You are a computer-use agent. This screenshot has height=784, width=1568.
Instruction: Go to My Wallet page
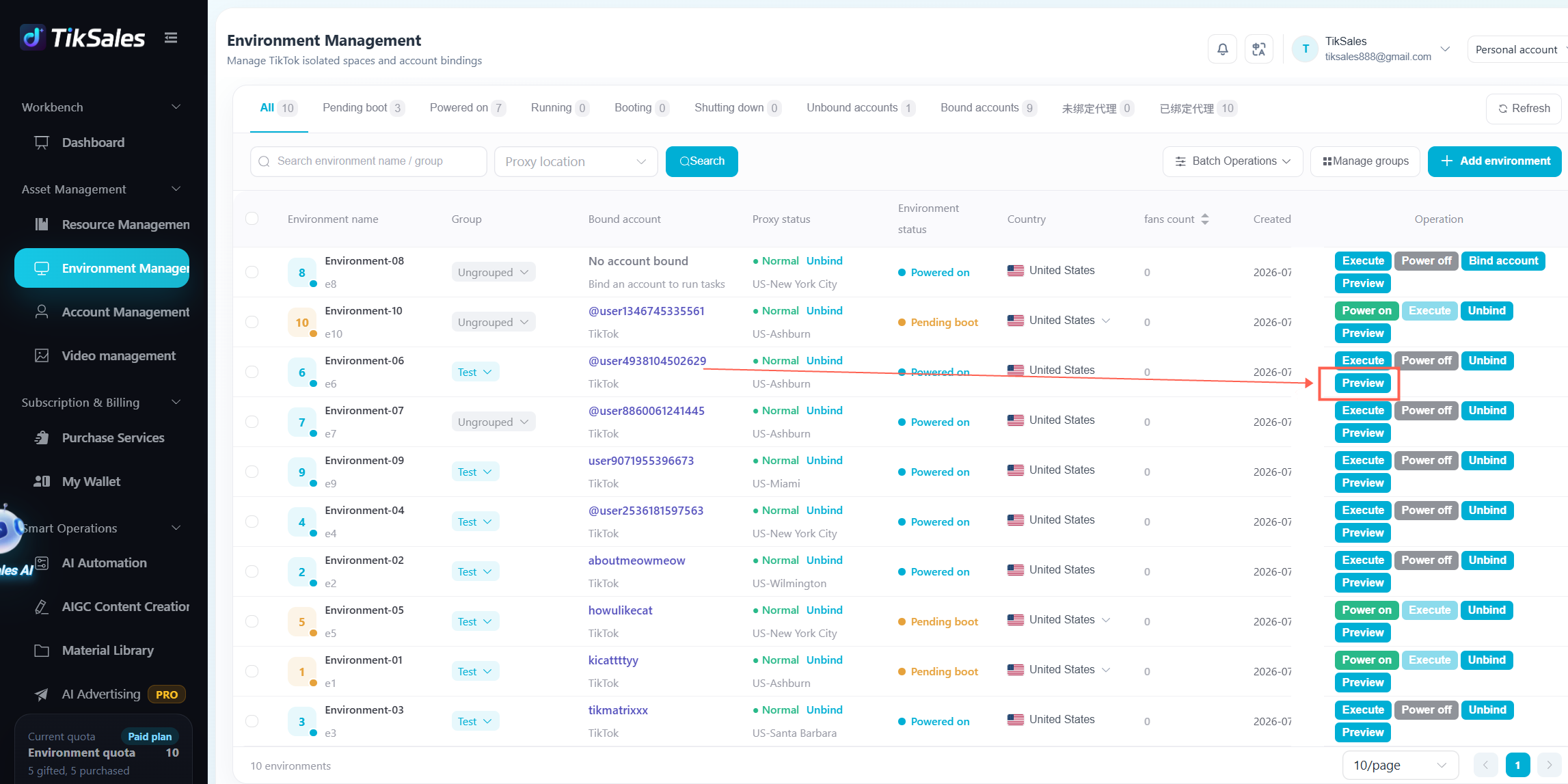pyautogui.click(x=91, y=481)
